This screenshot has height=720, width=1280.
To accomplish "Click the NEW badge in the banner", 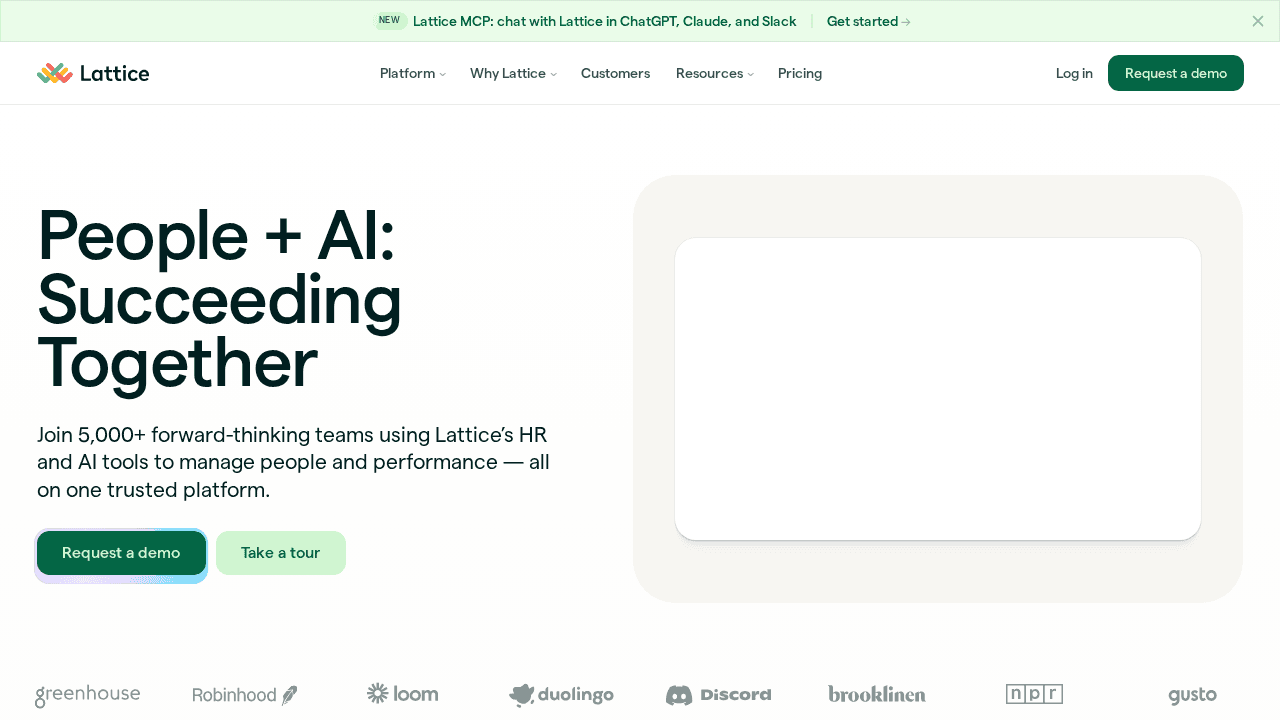I will (x=389, y=20).
